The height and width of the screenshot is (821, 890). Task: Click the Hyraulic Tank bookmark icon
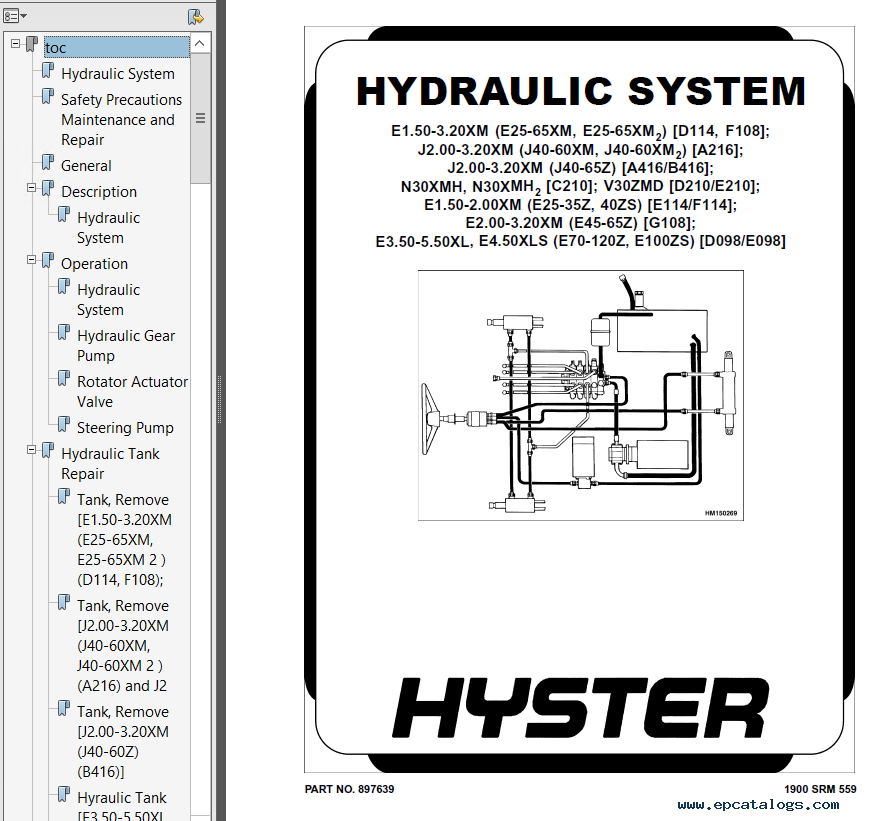(64, 794)
